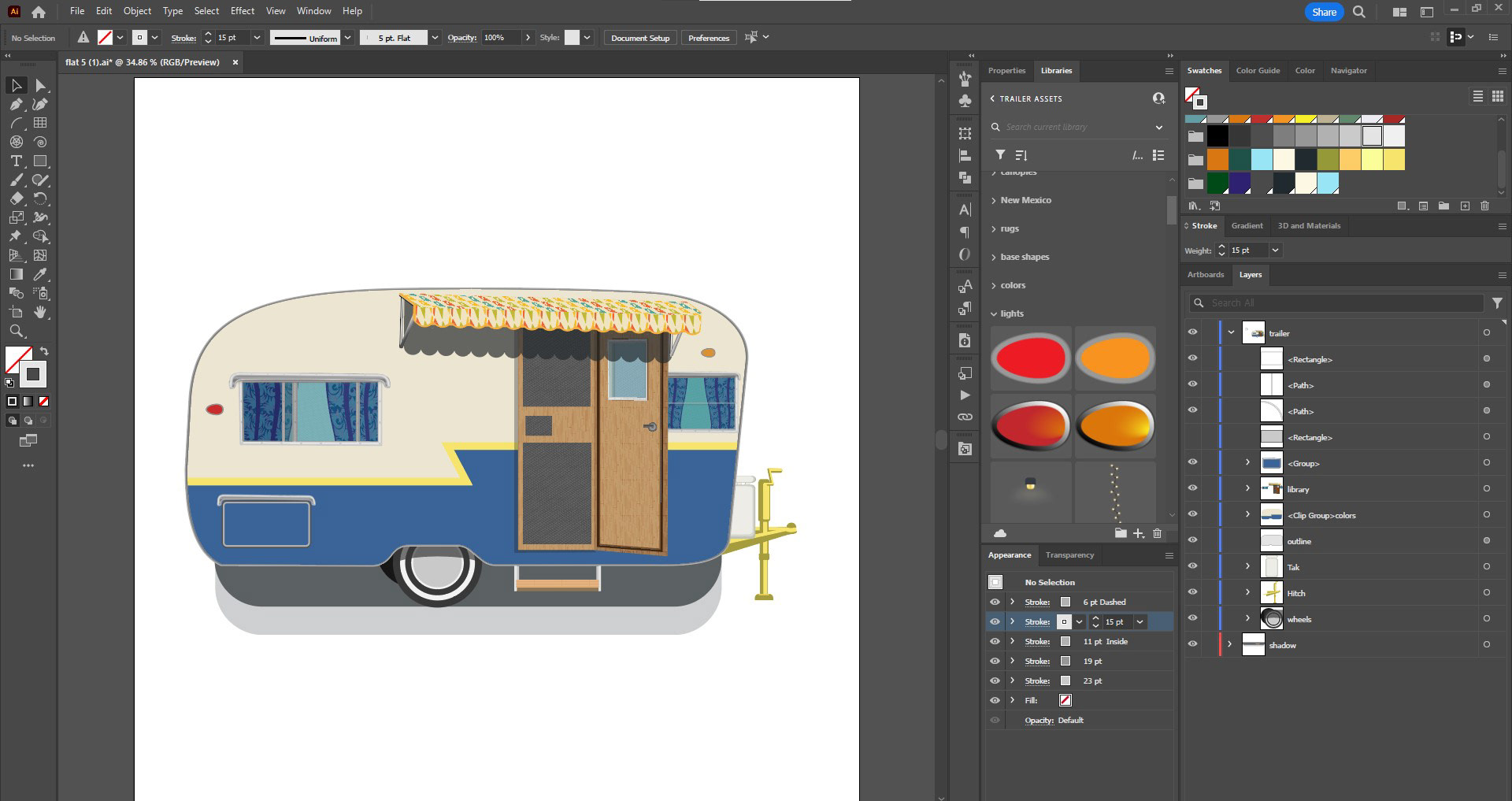Click the Document Setup button
The height and width of the screenshot is (801, 1512).
tap(640, 38)
